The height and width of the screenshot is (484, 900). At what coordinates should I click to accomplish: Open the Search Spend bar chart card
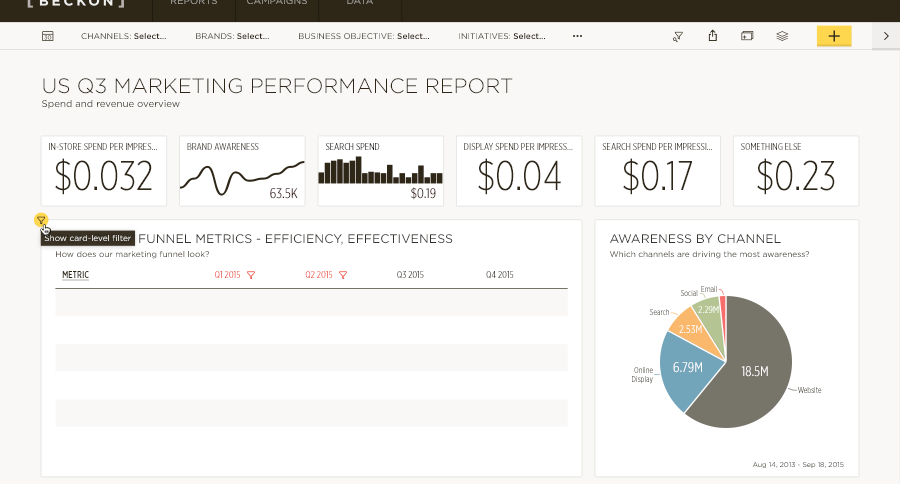pos(381,171)
